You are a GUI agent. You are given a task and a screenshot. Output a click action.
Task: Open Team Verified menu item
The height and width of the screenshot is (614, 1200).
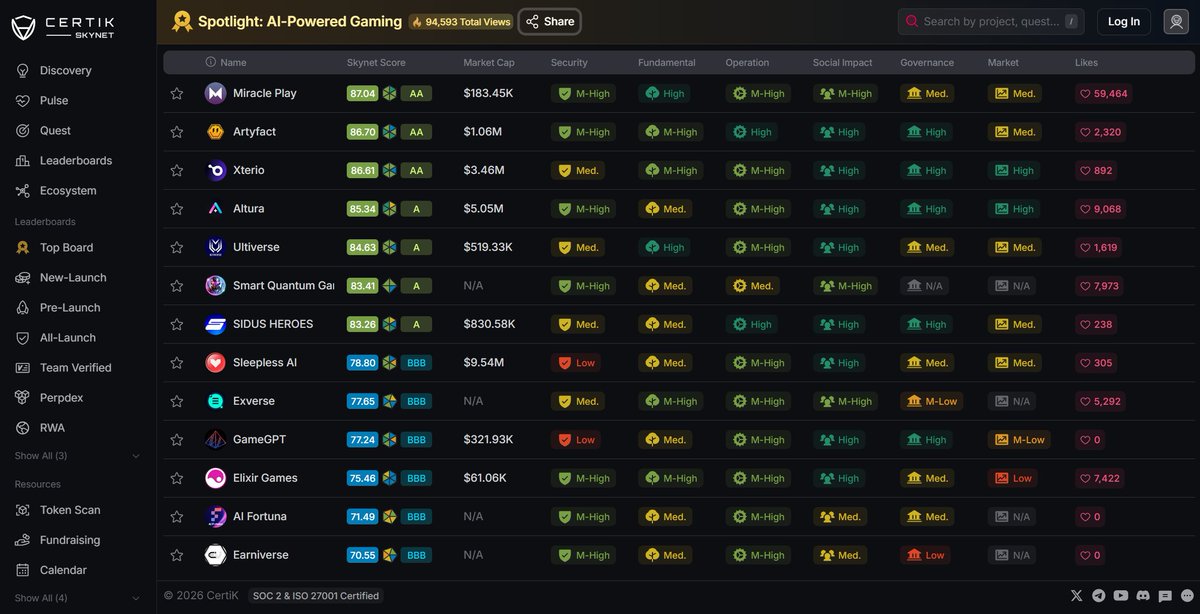click(76, 368)
